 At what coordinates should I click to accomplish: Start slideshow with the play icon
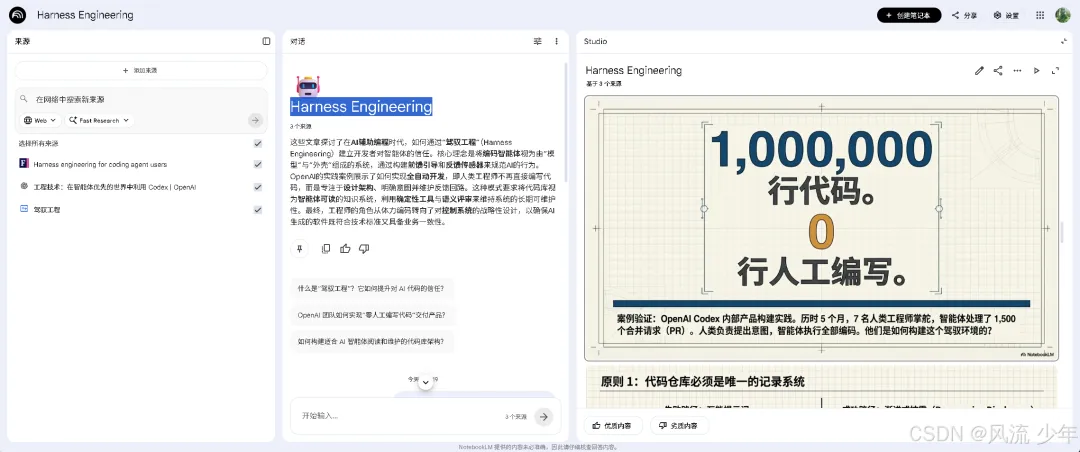click(1036, 70)
